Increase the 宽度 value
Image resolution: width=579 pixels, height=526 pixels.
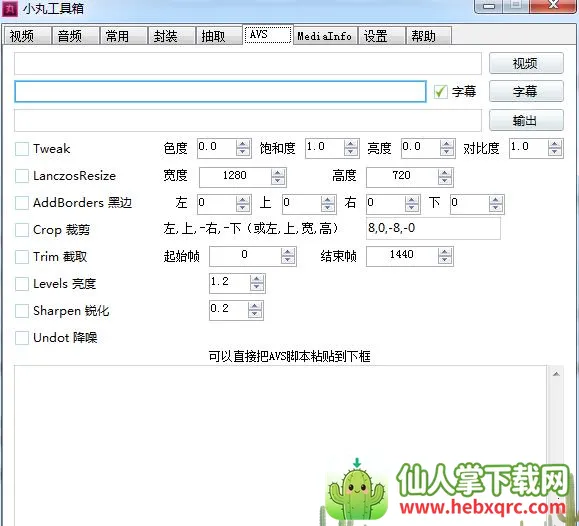[278, 173]
